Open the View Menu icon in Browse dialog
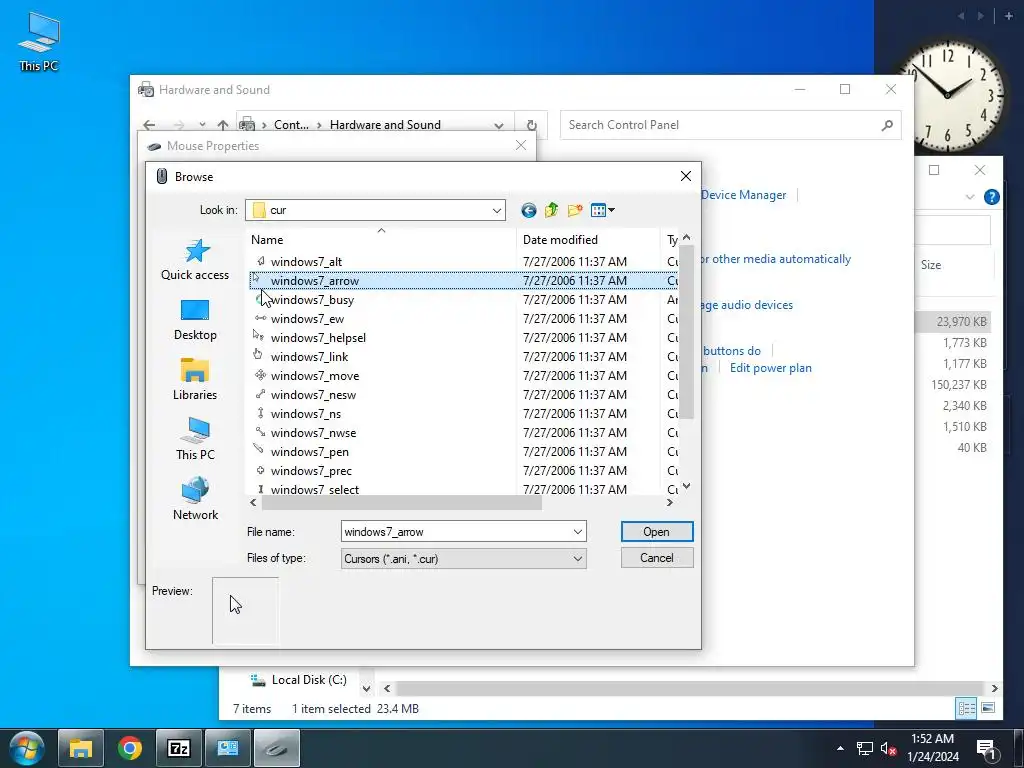 tap(602, 210)
